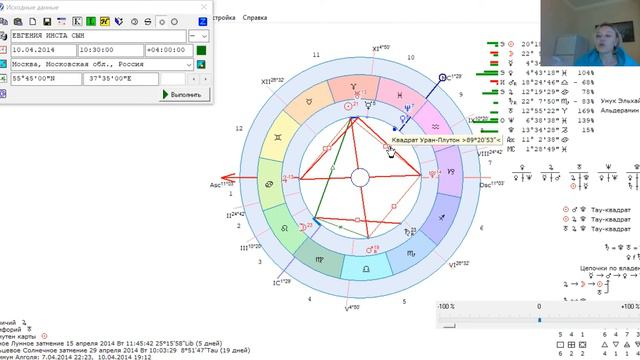Click the longitude field 37°35'00"E

point(121,79)
